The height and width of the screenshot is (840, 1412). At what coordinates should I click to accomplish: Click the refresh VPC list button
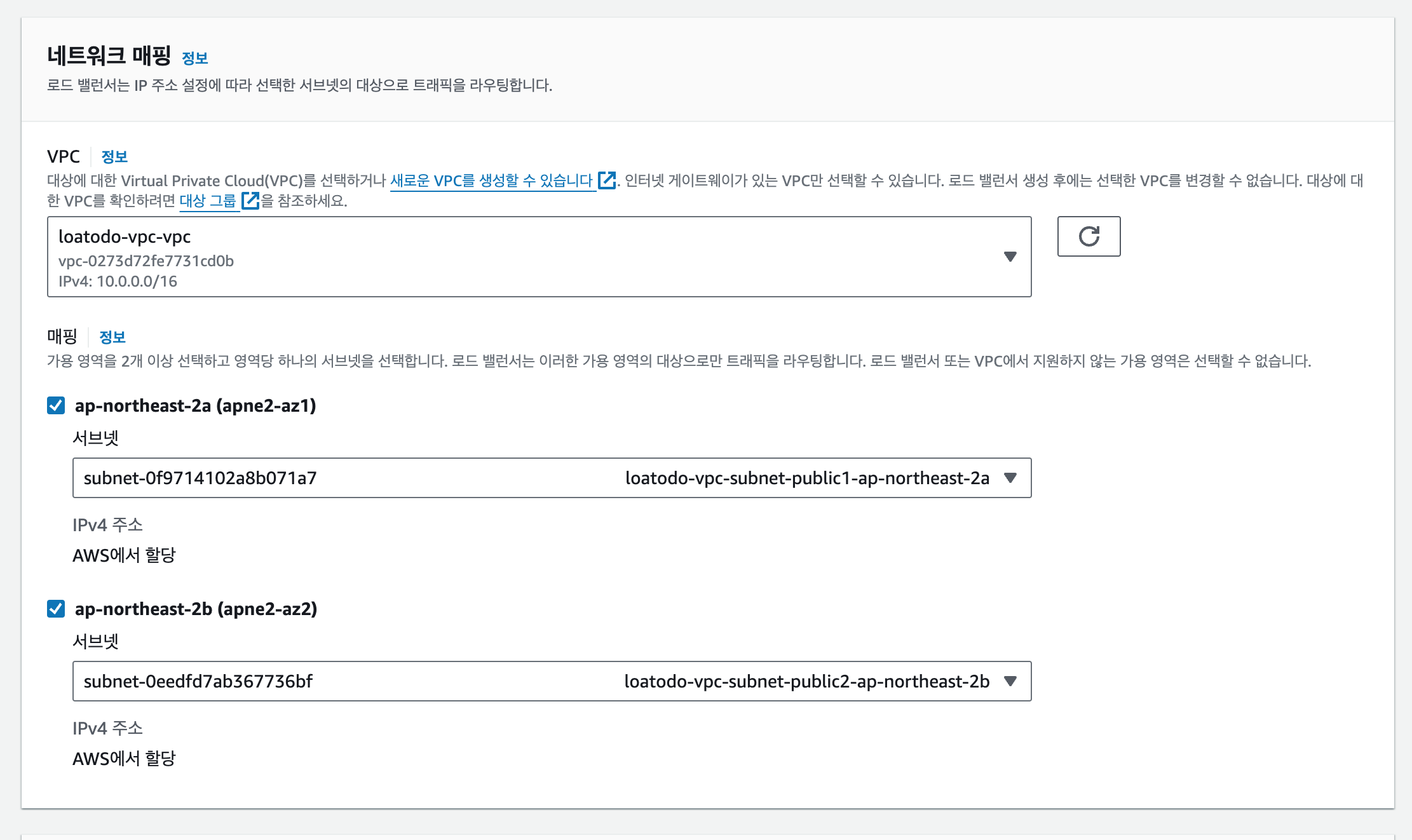(x=1089, y=236)
